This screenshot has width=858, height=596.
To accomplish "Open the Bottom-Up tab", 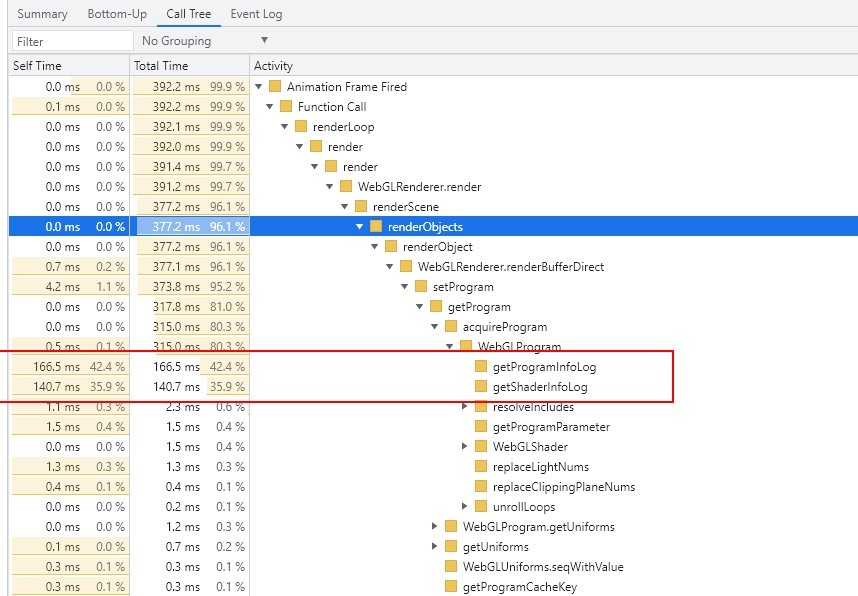I will (116, 14).
